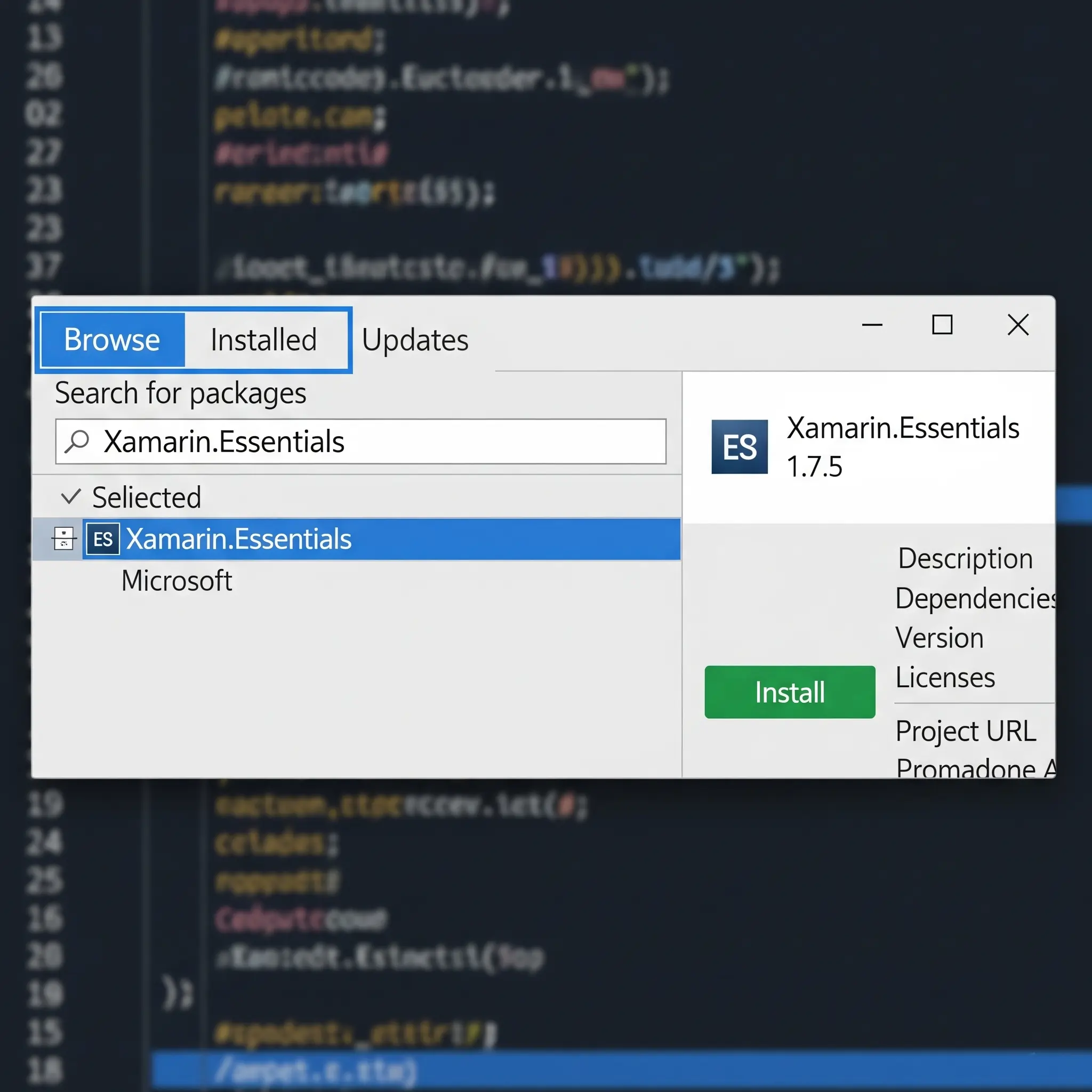Viewport: 1092px width, 1092px height.
Task: Click the Microsoft author label
Action: [176, 580]
